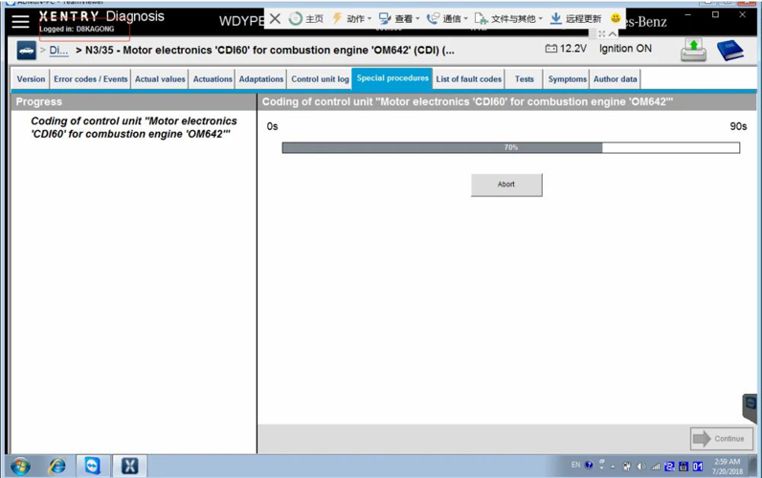Screen dimensions: 762x478
Task: Click the N3/35 Motor electronics breadcrumb title
Action: tap(270, 50)
